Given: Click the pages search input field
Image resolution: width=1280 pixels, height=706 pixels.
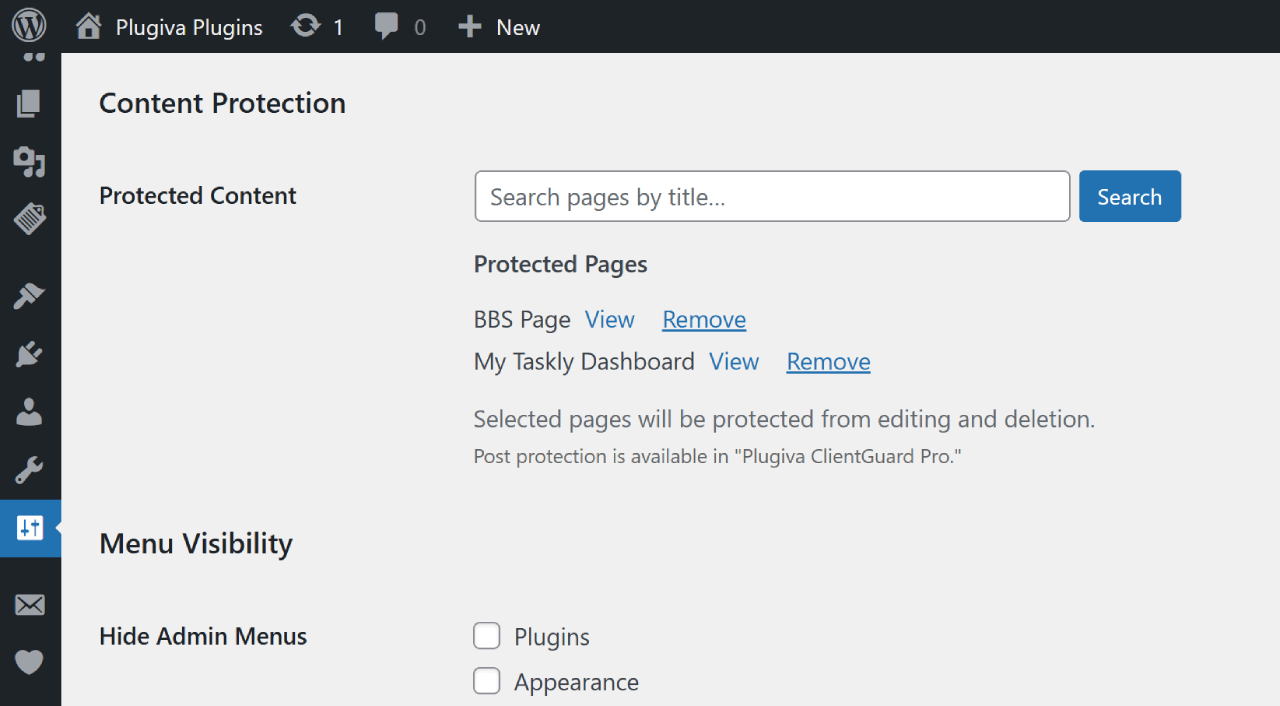Looking at the screenshot, I should tap(770, 196).
